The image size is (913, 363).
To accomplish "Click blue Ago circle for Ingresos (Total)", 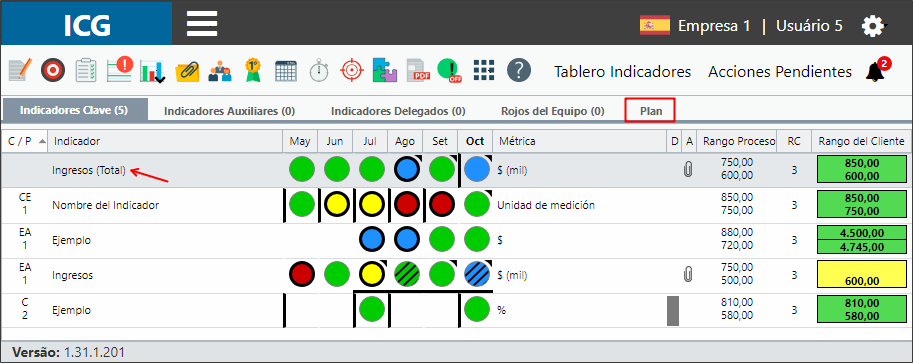I will pos(408,170).
